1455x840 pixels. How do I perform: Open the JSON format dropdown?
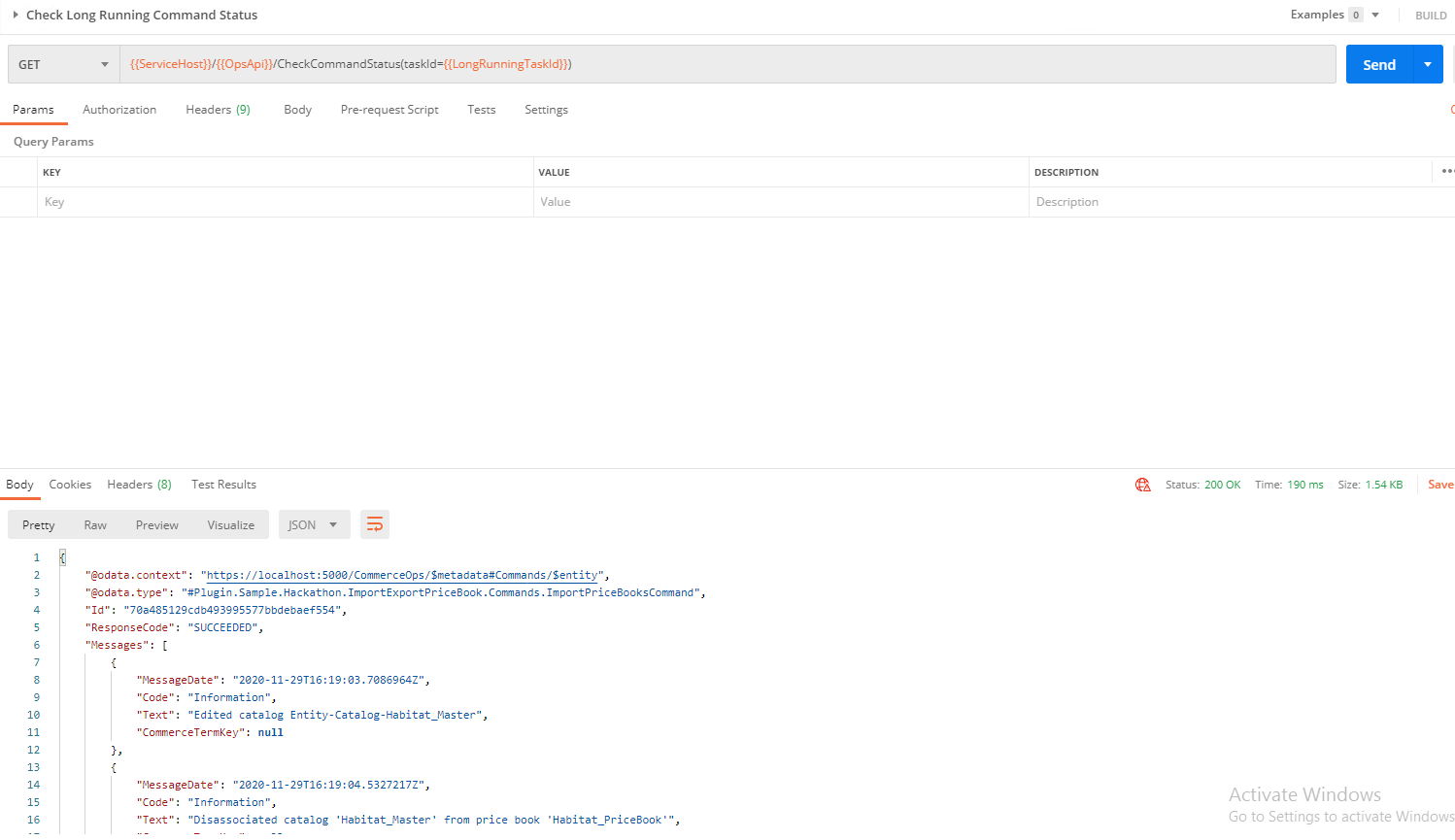click(x=314, y=524)
